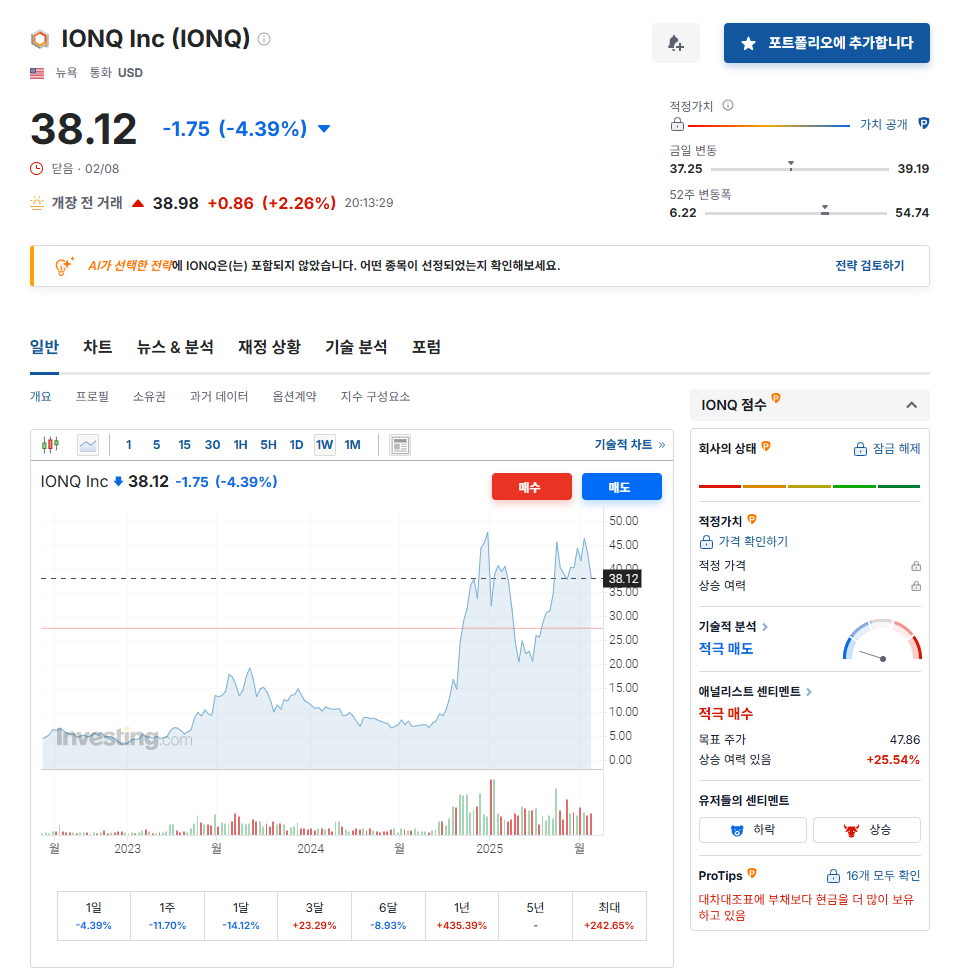Select the 1 minute chart interval
This screenshot has height=971, width=958.
[x=129, y=445]
